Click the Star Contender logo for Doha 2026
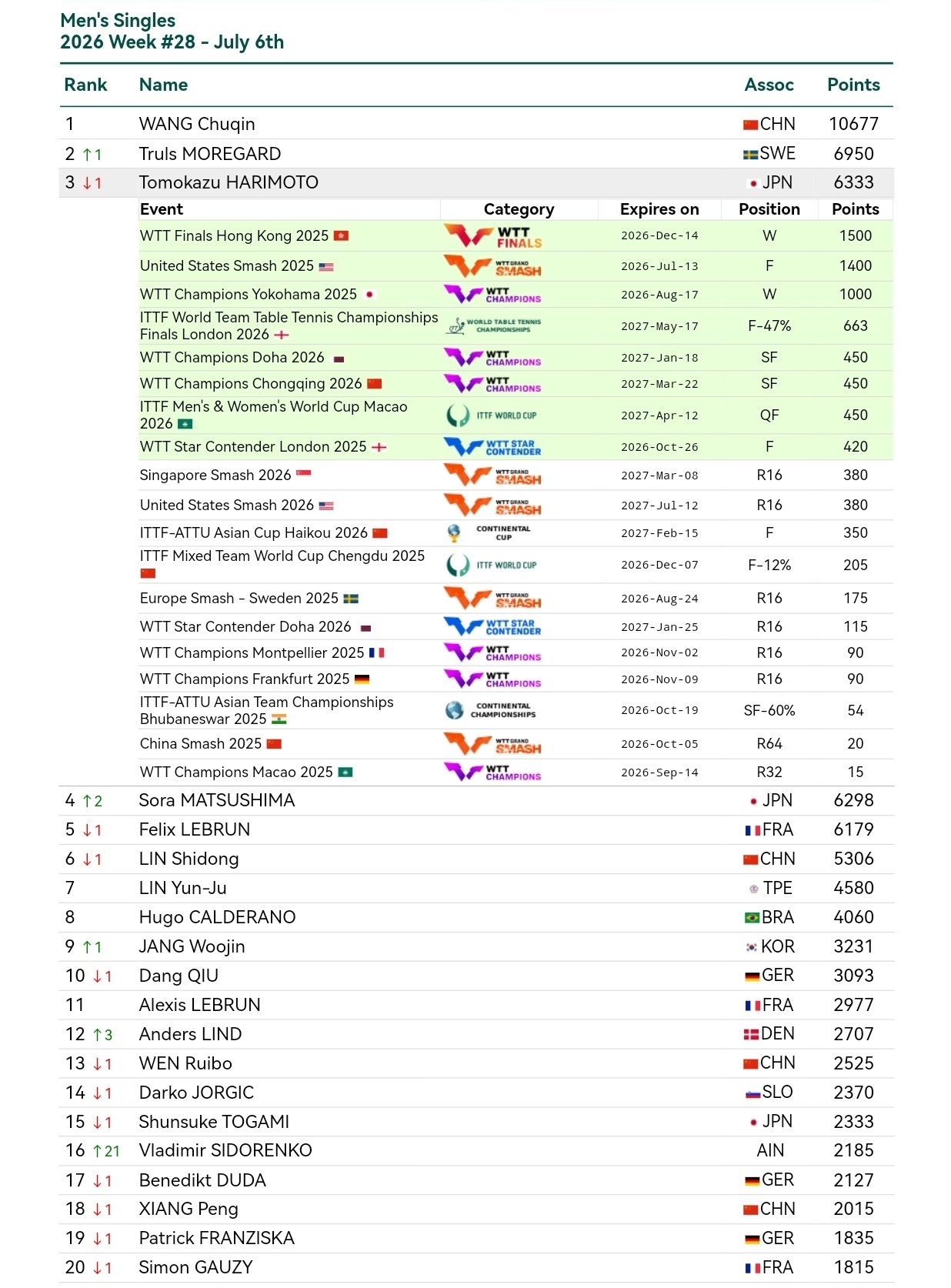 [x=493, y=627]
